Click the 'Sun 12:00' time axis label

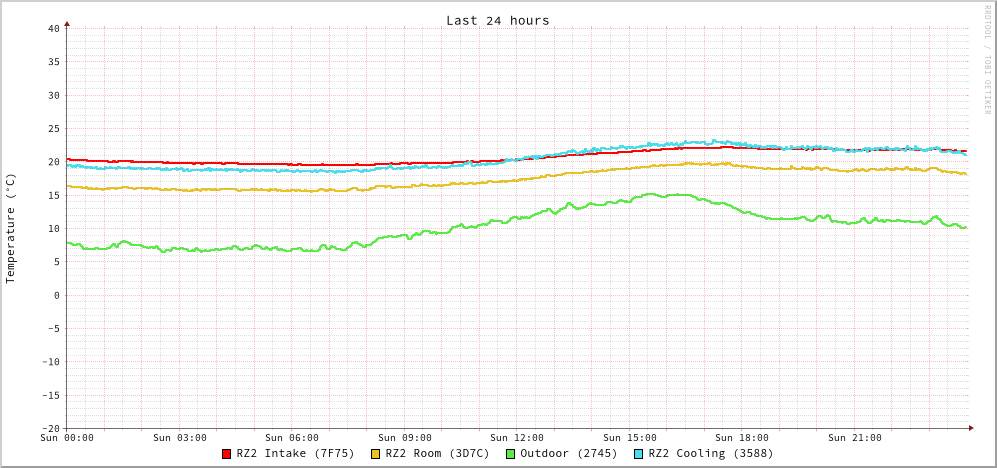point(517,438)
